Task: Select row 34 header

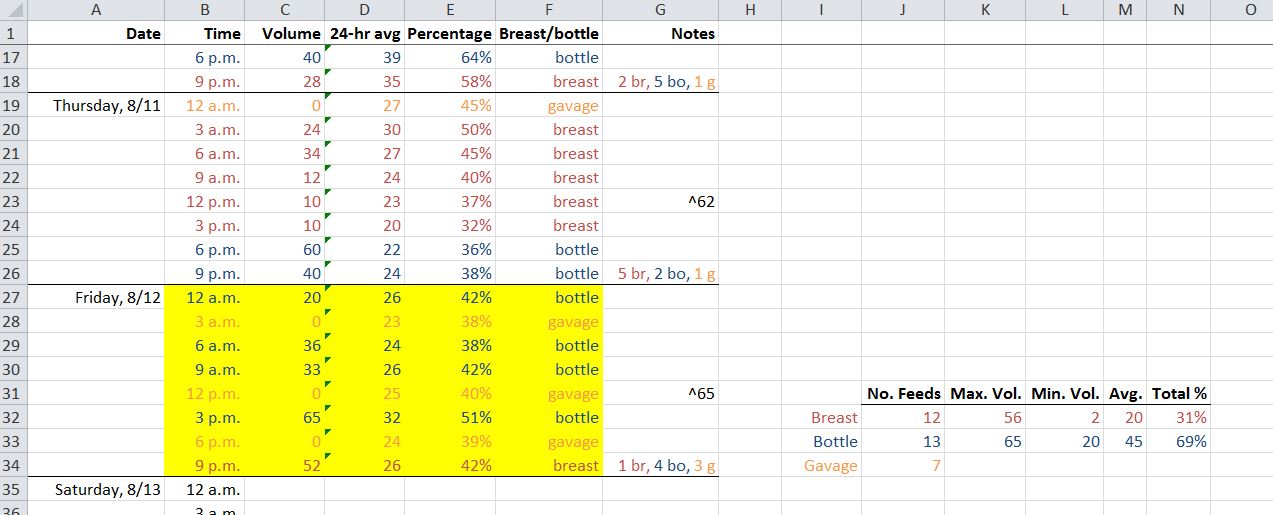Action: pyautogui.click(x=13, y=466)
